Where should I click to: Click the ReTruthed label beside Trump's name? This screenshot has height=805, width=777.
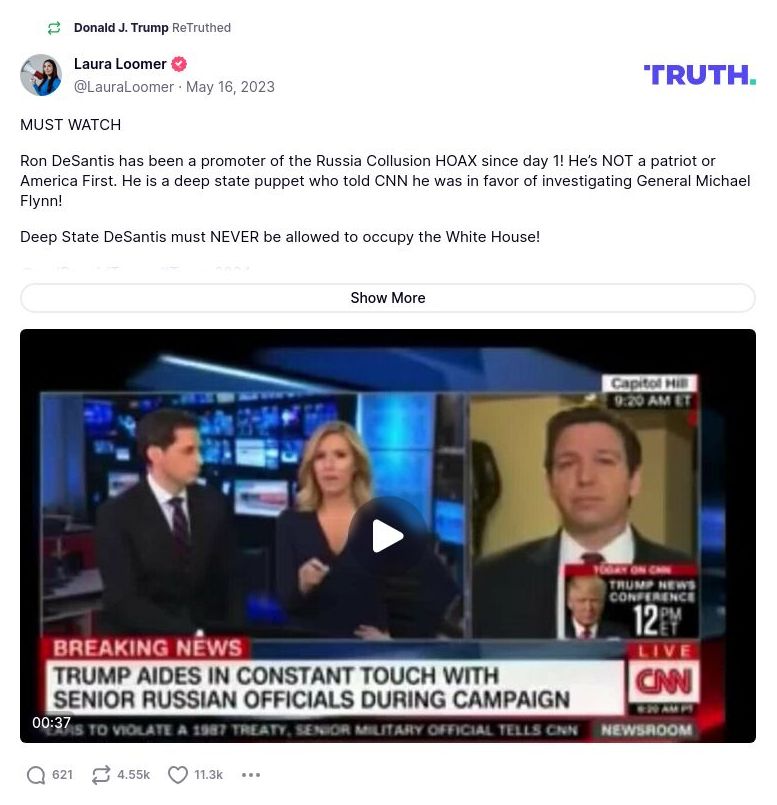pyautogui.click(x=201, y=28)
